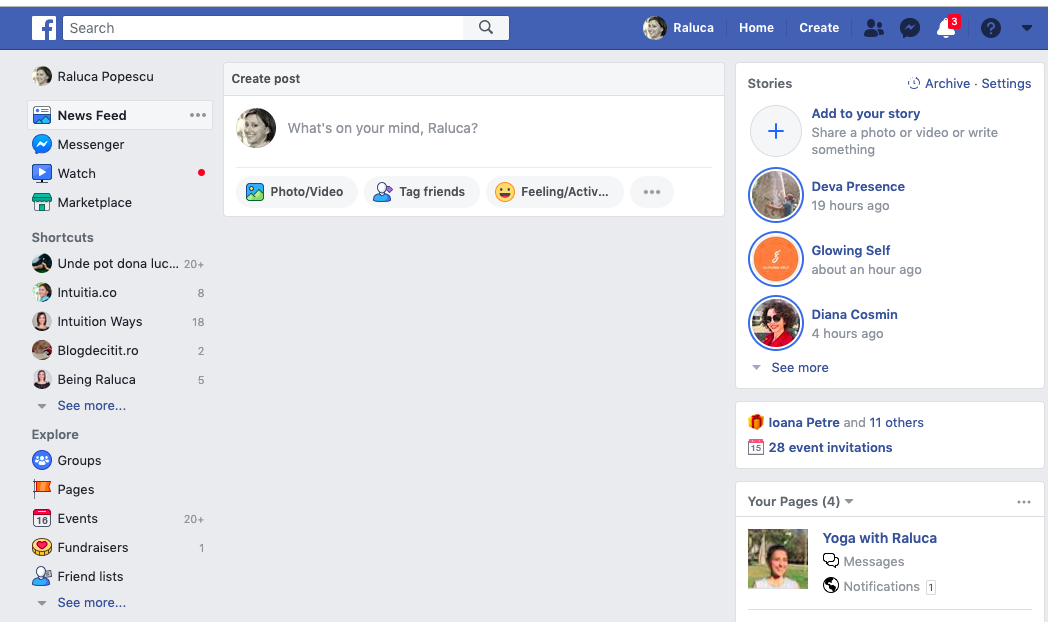Image resolution: width=1048 pixels, height=622 pixels.
Task: Expand Your Pages (4) dropdown arrow
Action: point(849,501)
